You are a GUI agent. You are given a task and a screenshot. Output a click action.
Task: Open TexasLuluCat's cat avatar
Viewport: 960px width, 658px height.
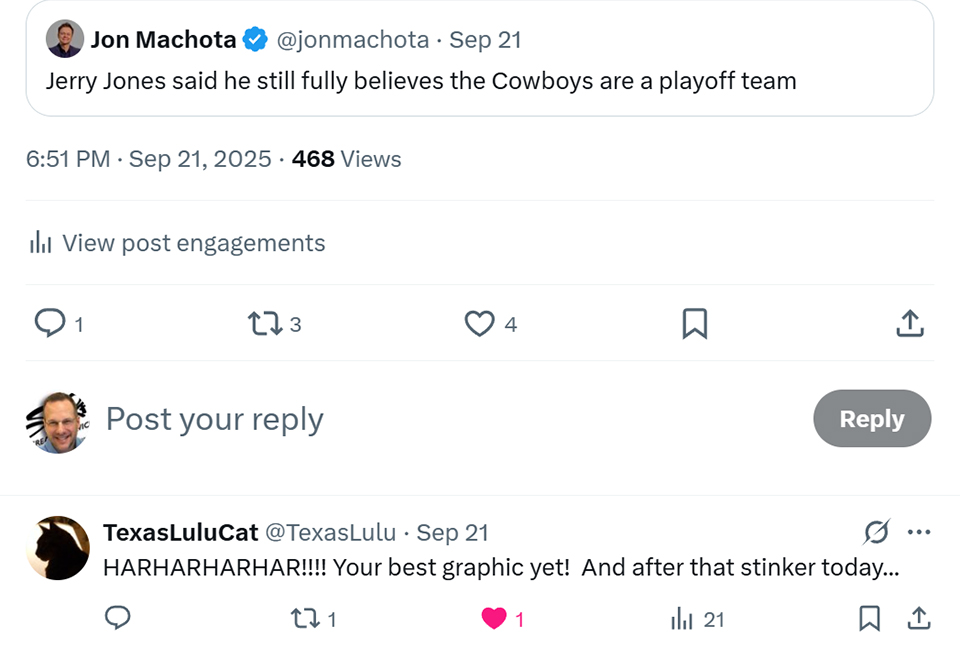coord(58,548)
